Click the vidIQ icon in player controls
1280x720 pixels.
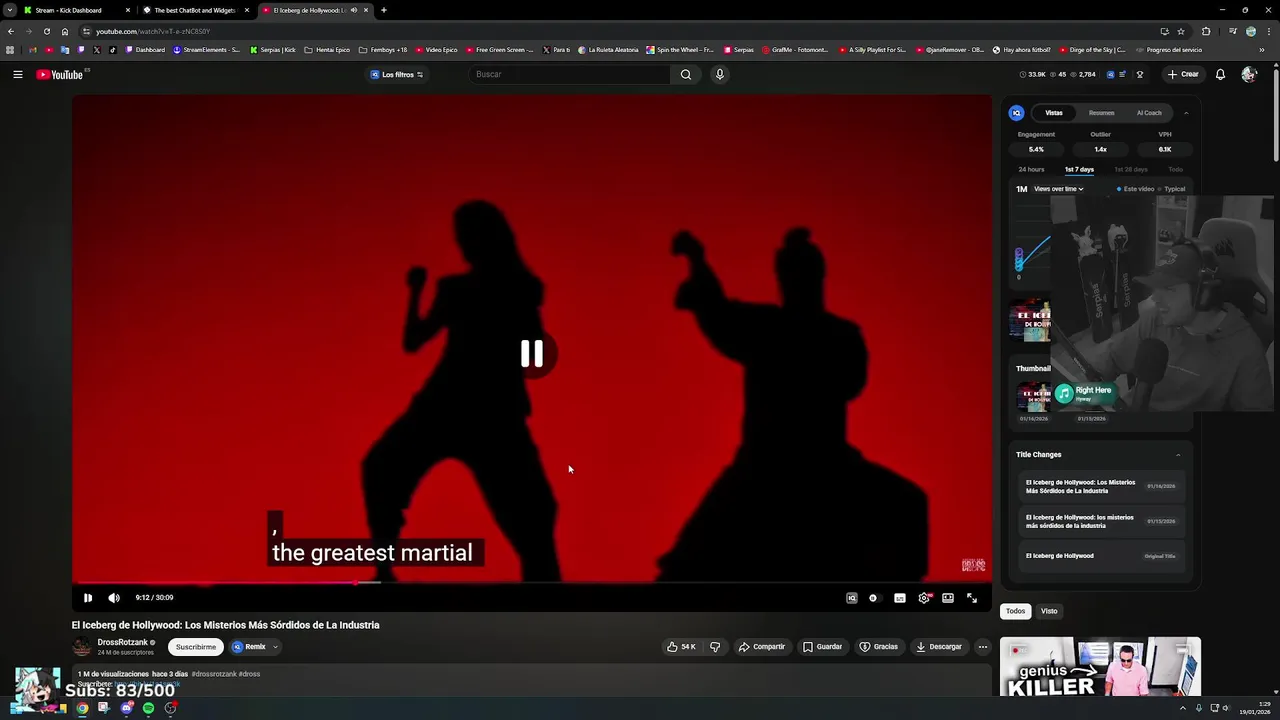(852, 598)
